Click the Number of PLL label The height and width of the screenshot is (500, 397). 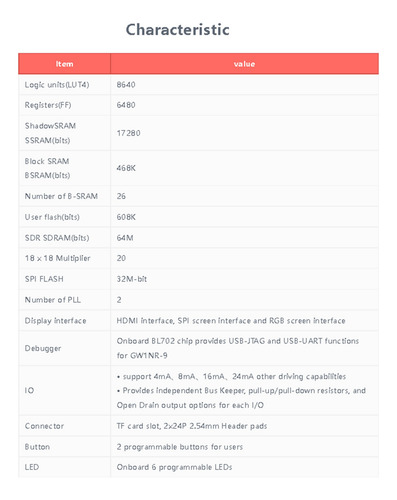[53, 300]
